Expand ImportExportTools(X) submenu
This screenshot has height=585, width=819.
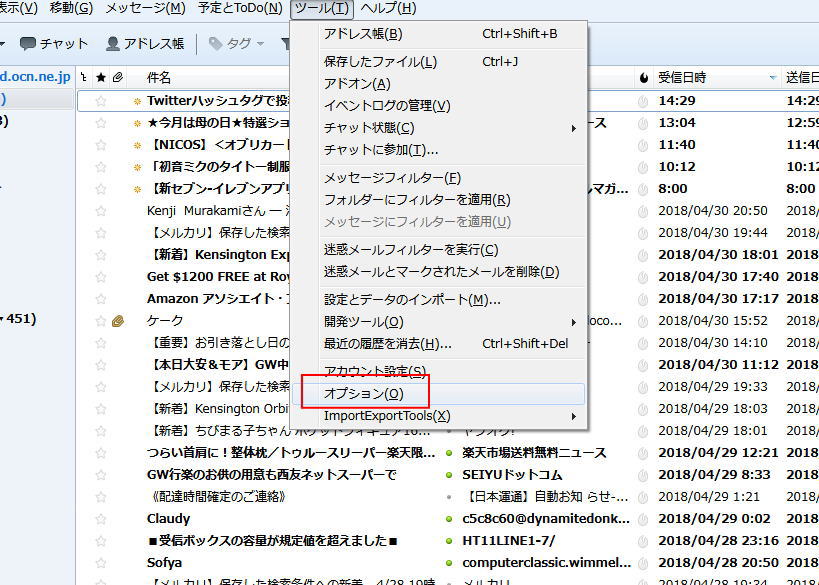click(x=439, y=416)
